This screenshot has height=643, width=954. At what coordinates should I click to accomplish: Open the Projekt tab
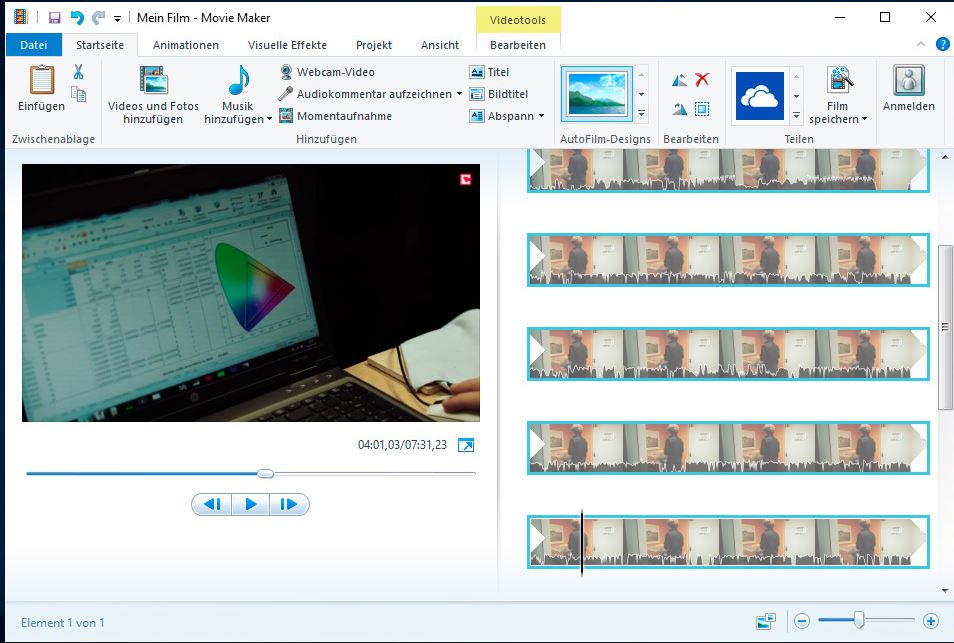pos(374,44)
